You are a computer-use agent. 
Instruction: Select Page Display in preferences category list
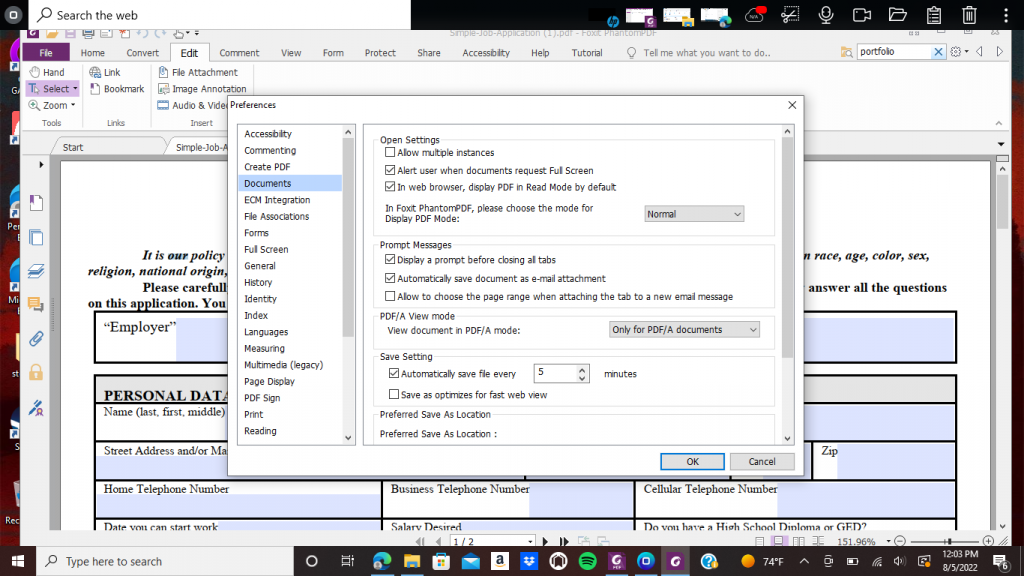click(269, 381)
